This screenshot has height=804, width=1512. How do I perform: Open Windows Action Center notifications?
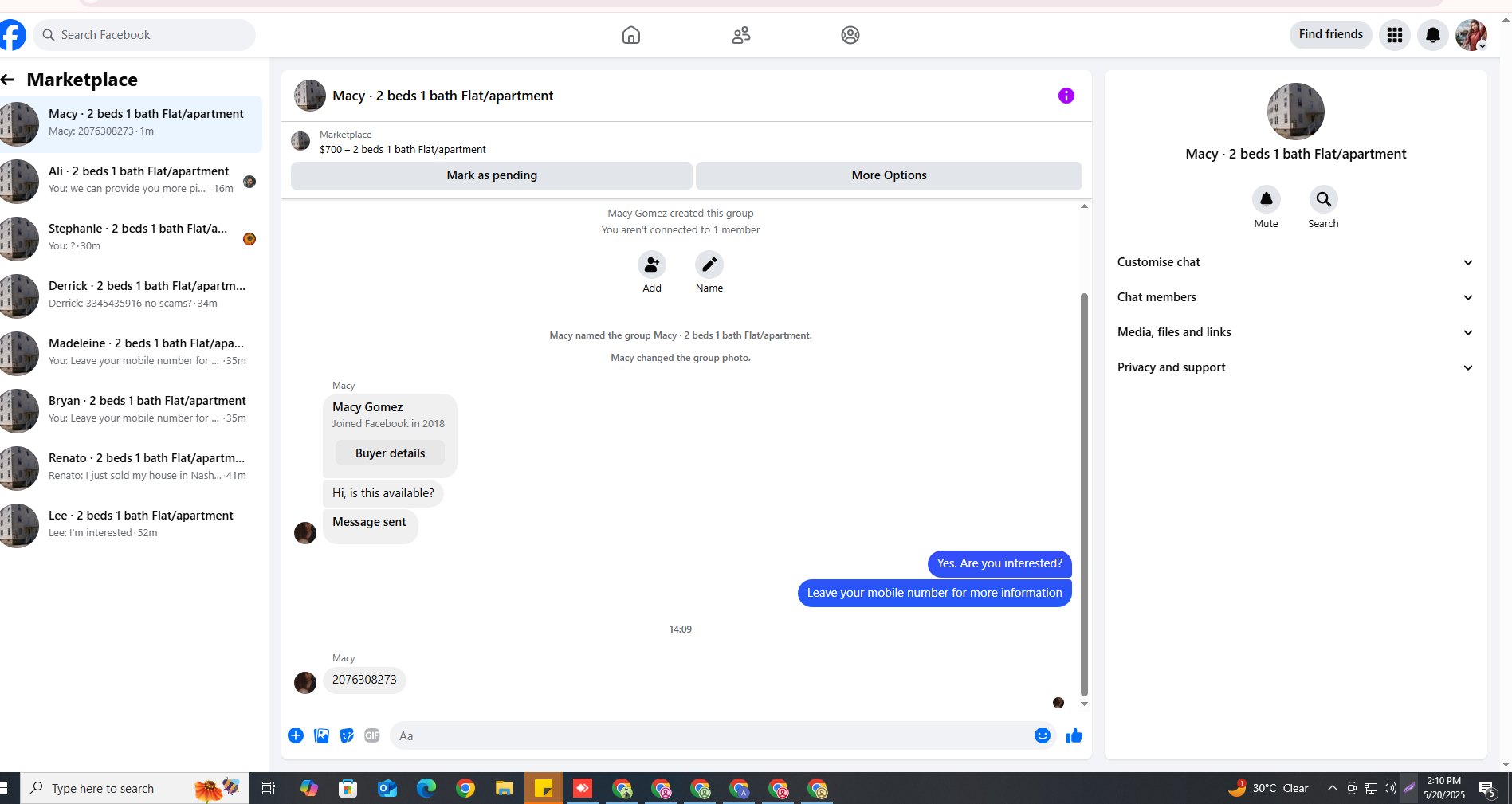point(1487,789)
